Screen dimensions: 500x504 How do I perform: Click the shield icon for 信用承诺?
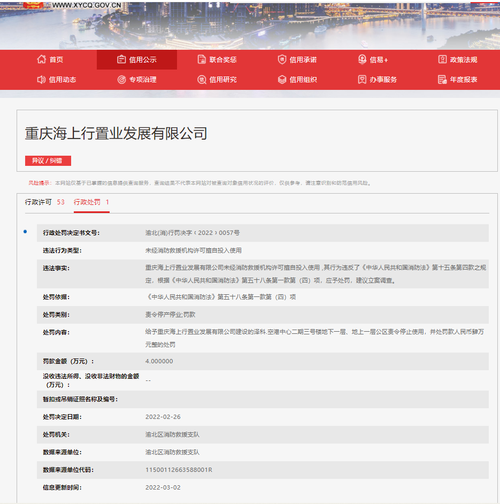coord(282,59)
